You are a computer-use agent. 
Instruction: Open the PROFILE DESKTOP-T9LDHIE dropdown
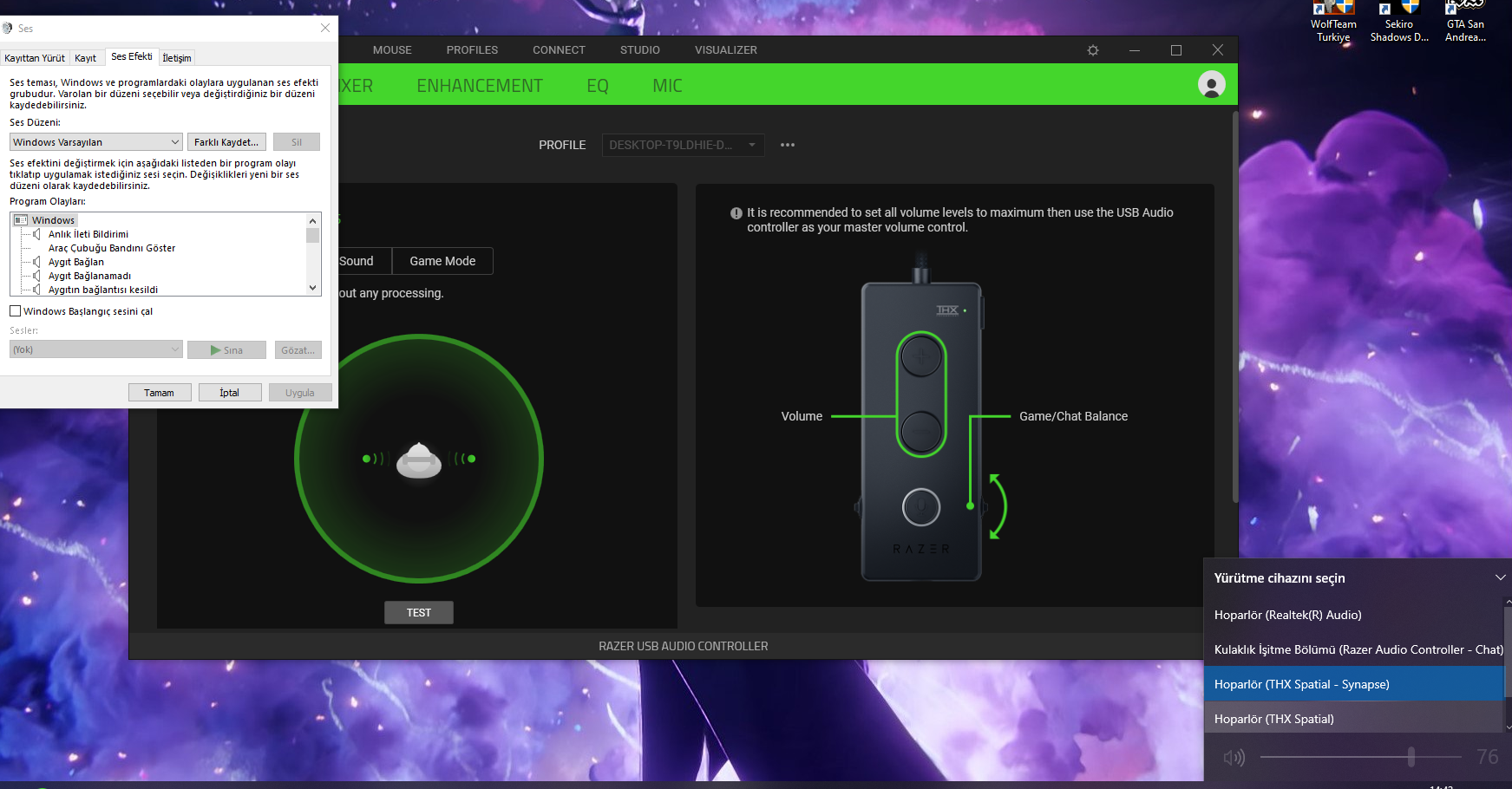pyautogui.click(x=683, y=145)
